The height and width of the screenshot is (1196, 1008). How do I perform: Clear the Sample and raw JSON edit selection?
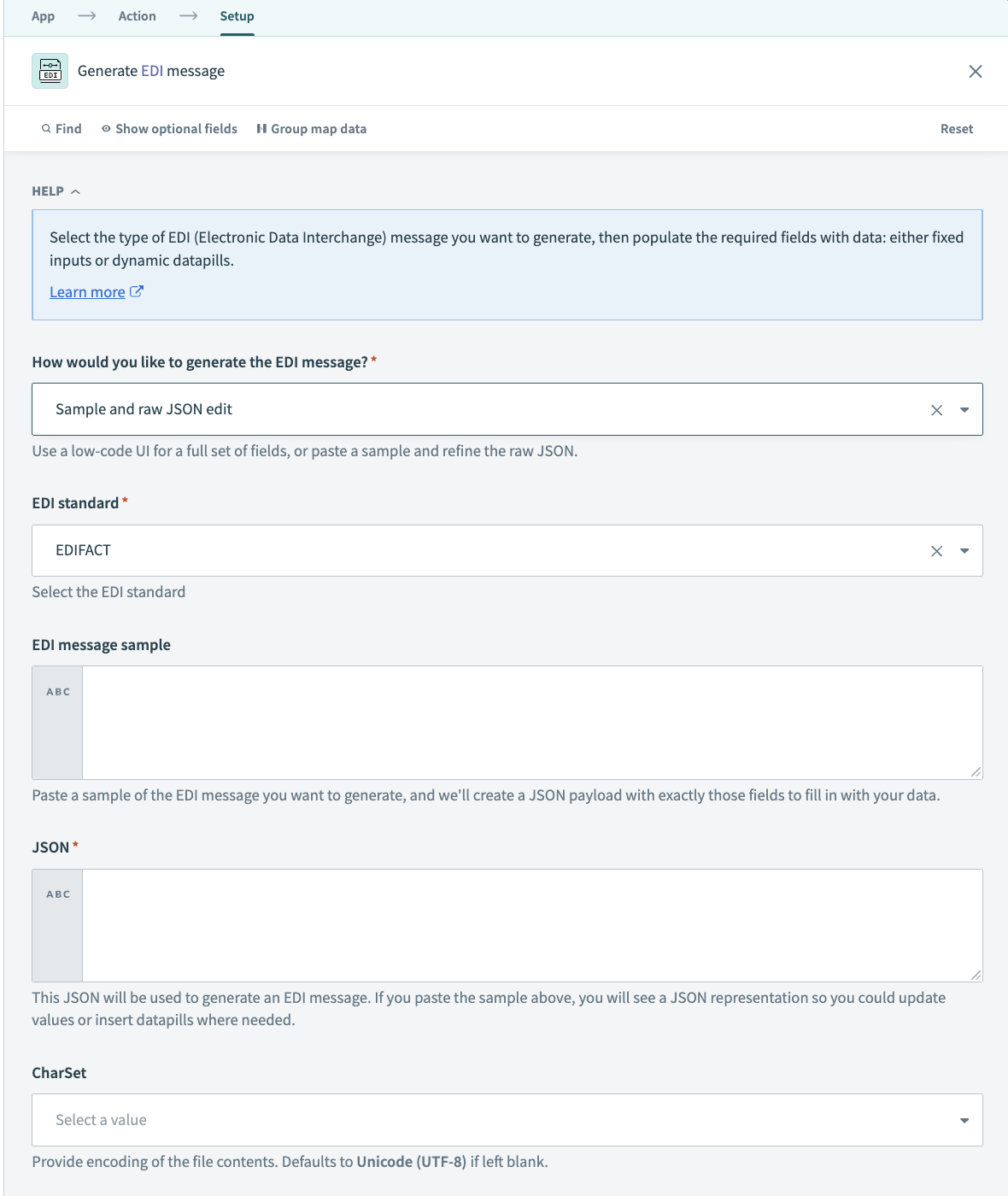point(936,409)
